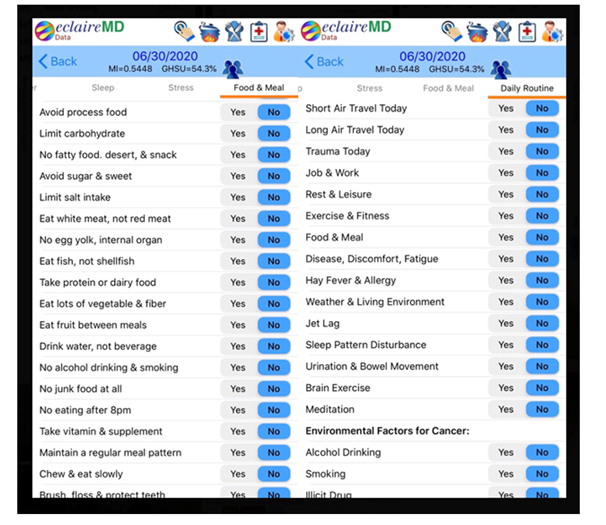Switch to Sleep tab on left screen
606x525 pixels.
(x=103, y=88)
